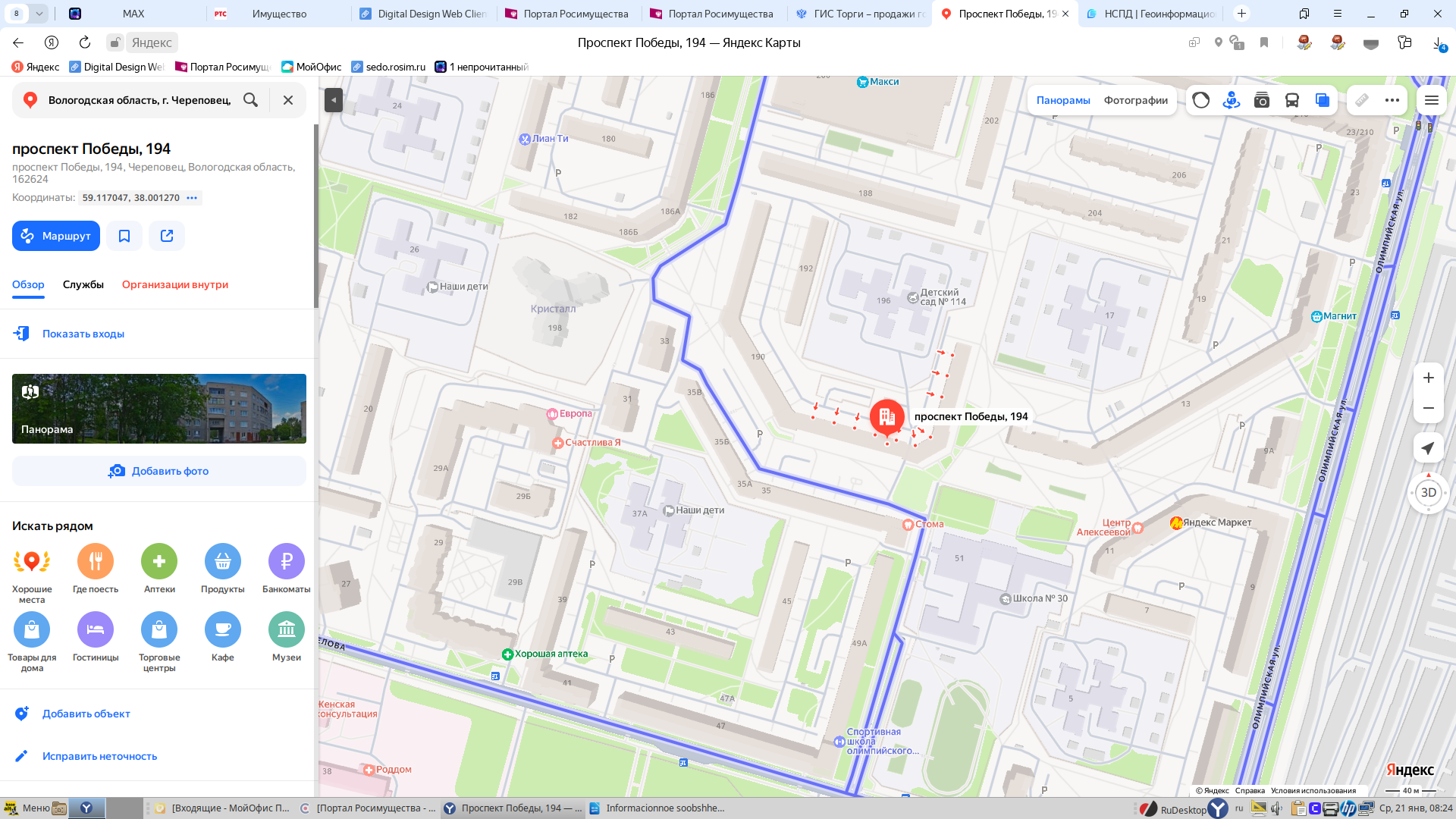1456x819 pixels.
Task: Open the hamburger main menu
Action: pyautogui.click(x=1431, y=100)
